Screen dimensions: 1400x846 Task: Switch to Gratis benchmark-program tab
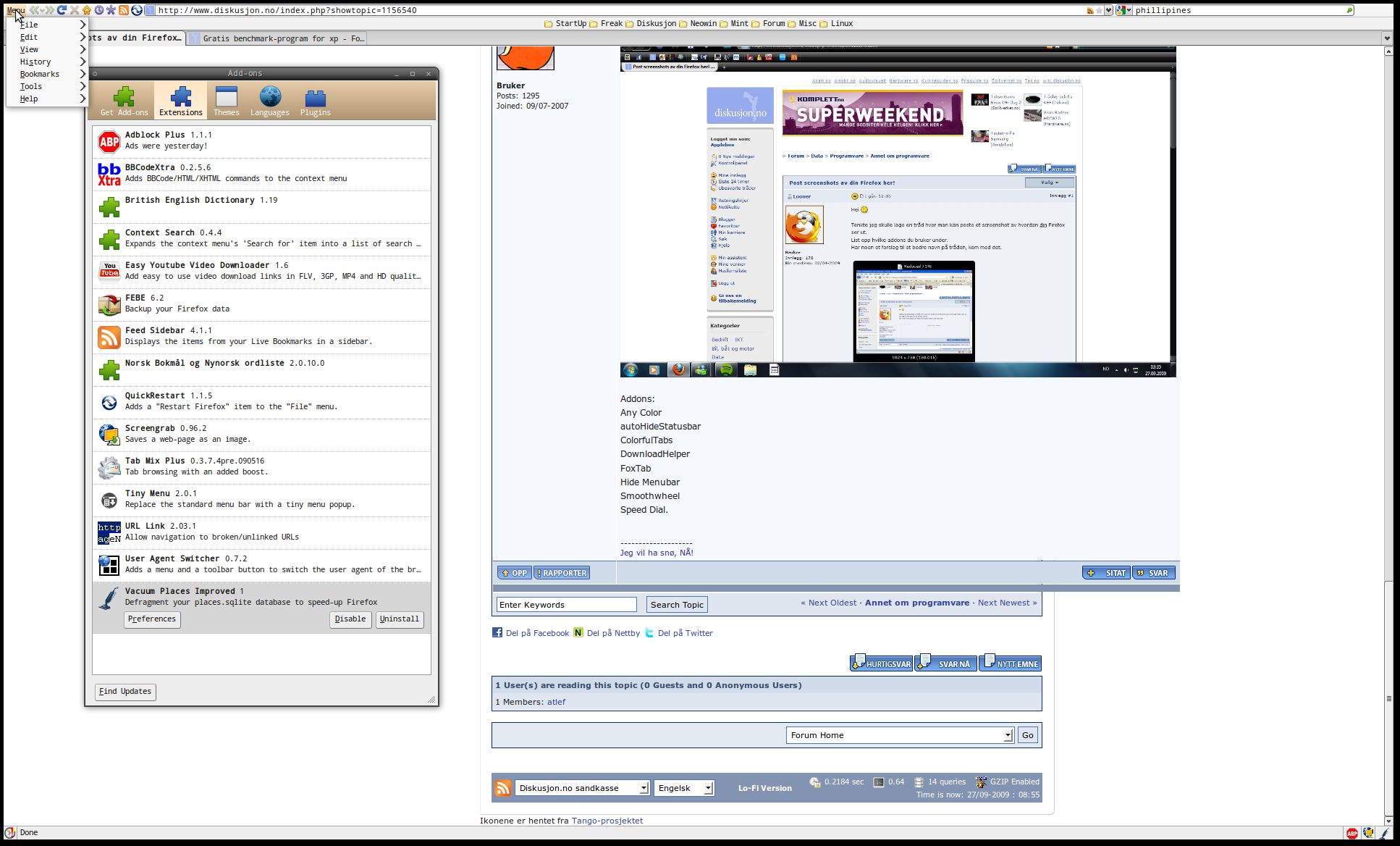click(x=277, y=38)
